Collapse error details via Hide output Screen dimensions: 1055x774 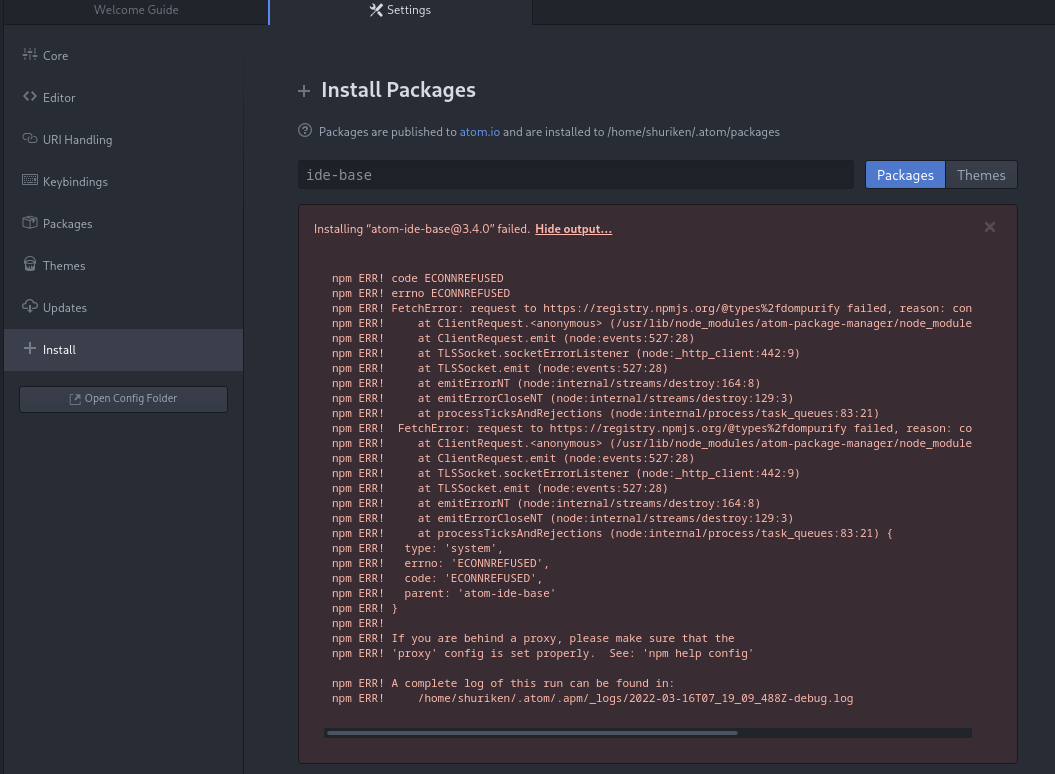573,229
